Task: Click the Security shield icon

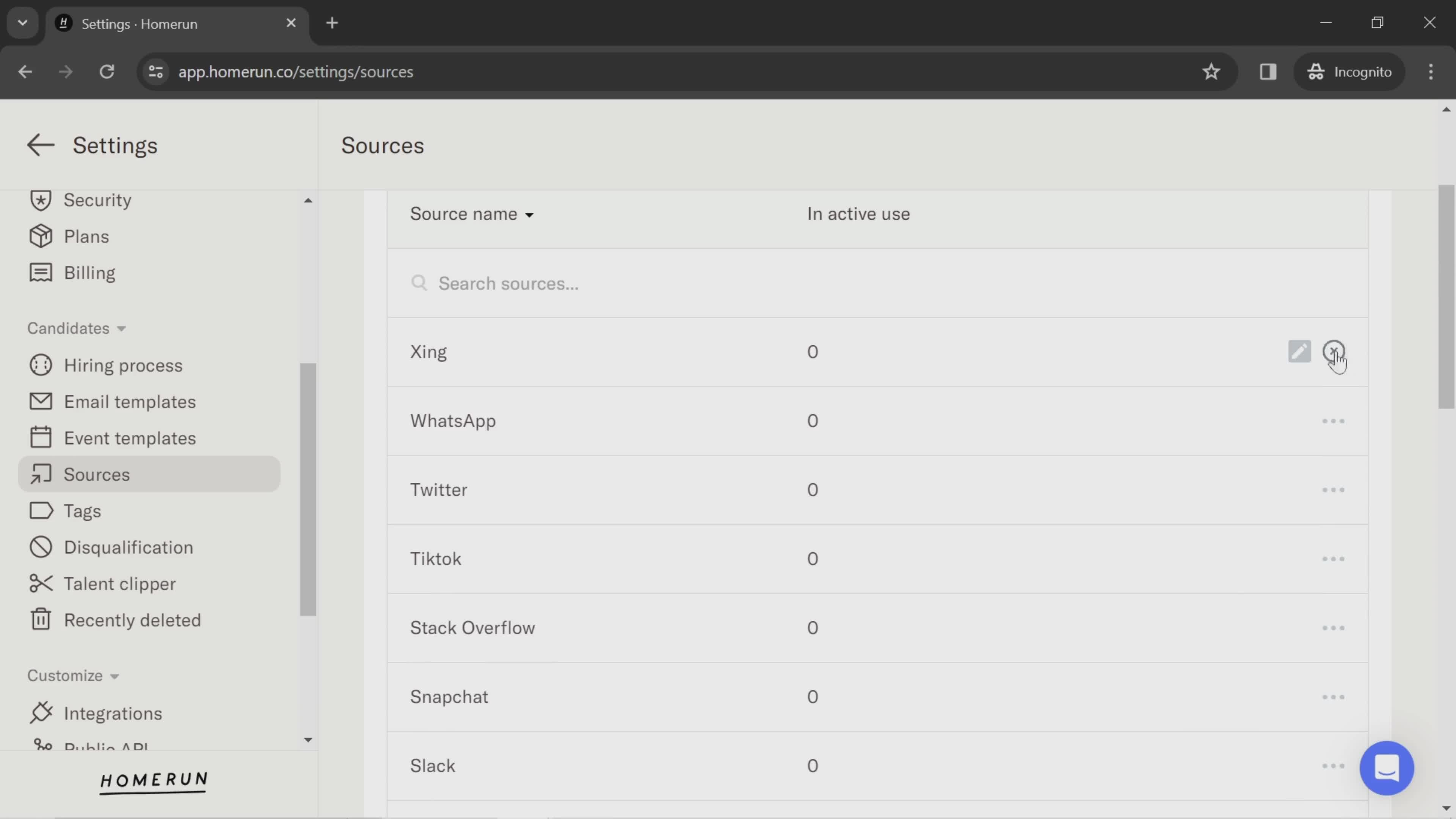Action: 41,200
